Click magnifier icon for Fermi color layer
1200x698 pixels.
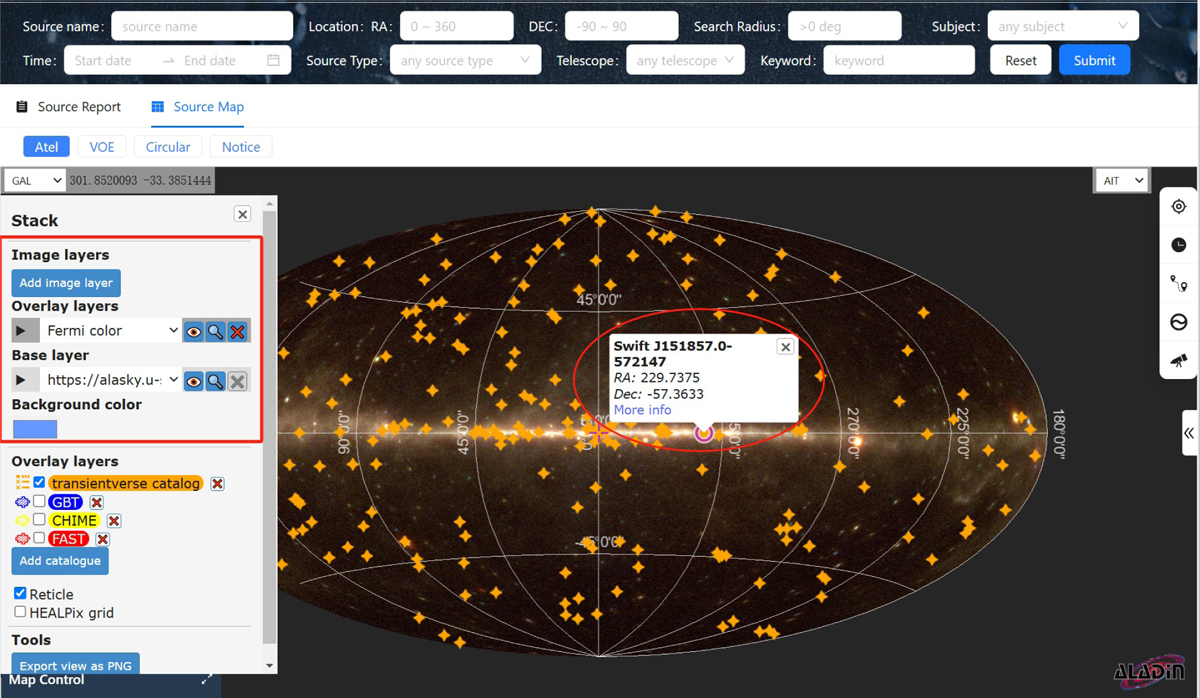coord(215,331)
